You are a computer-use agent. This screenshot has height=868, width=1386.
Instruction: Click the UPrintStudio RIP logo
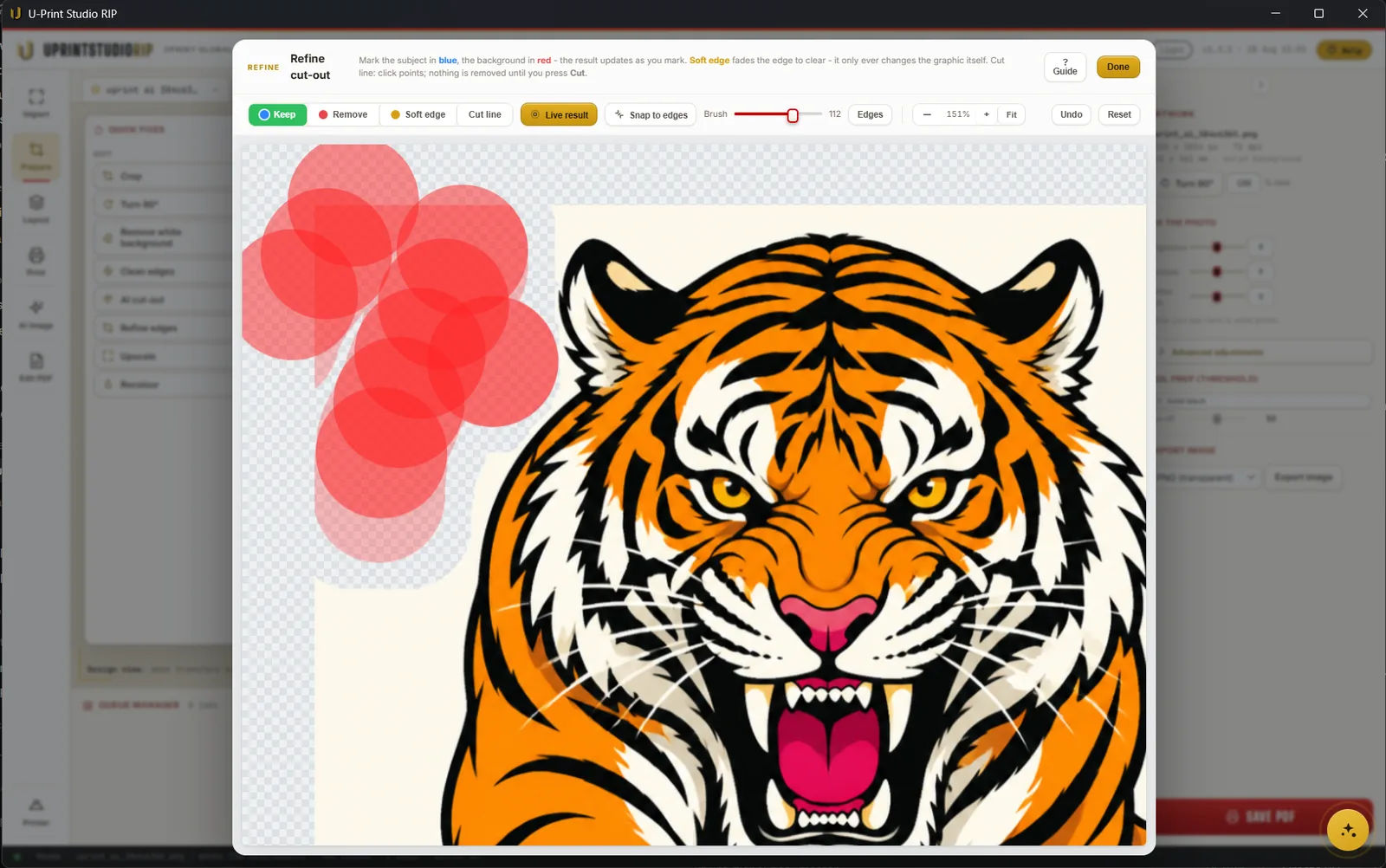pos(86,50)
